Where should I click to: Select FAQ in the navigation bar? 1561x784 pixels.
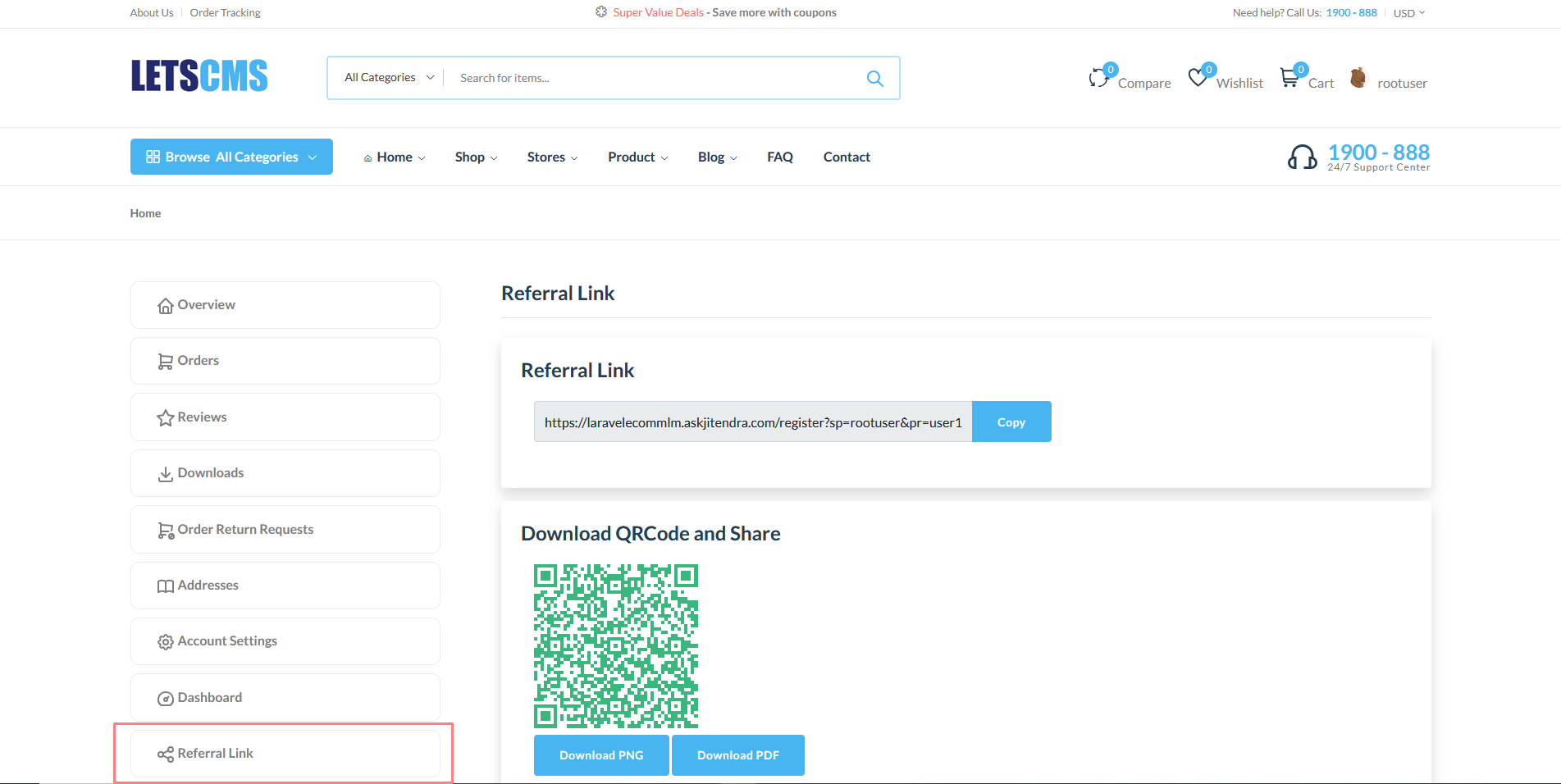tap(779, 157)
